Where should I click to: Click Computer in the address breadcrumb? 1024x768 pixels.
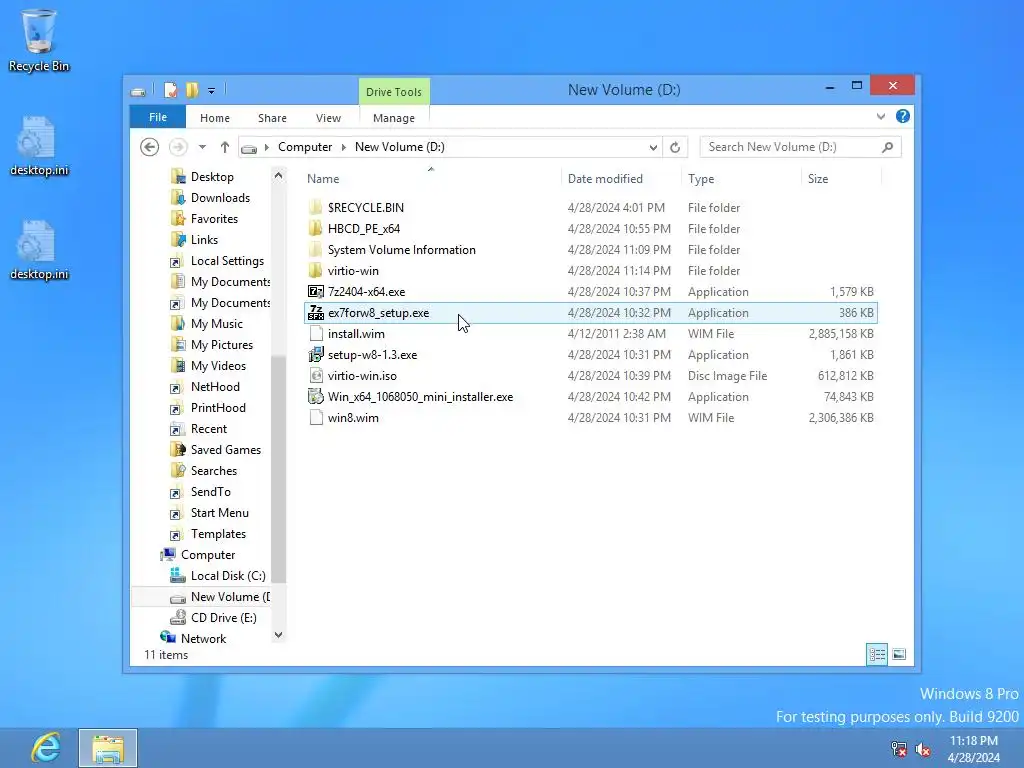[x=305, y=148]
